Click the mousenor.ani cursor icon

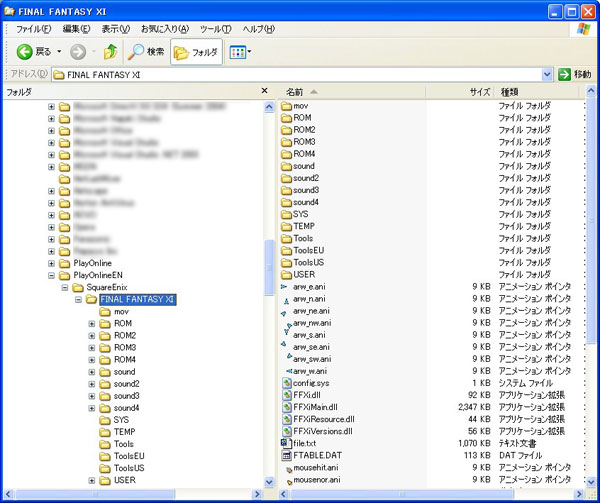[289, 482]
